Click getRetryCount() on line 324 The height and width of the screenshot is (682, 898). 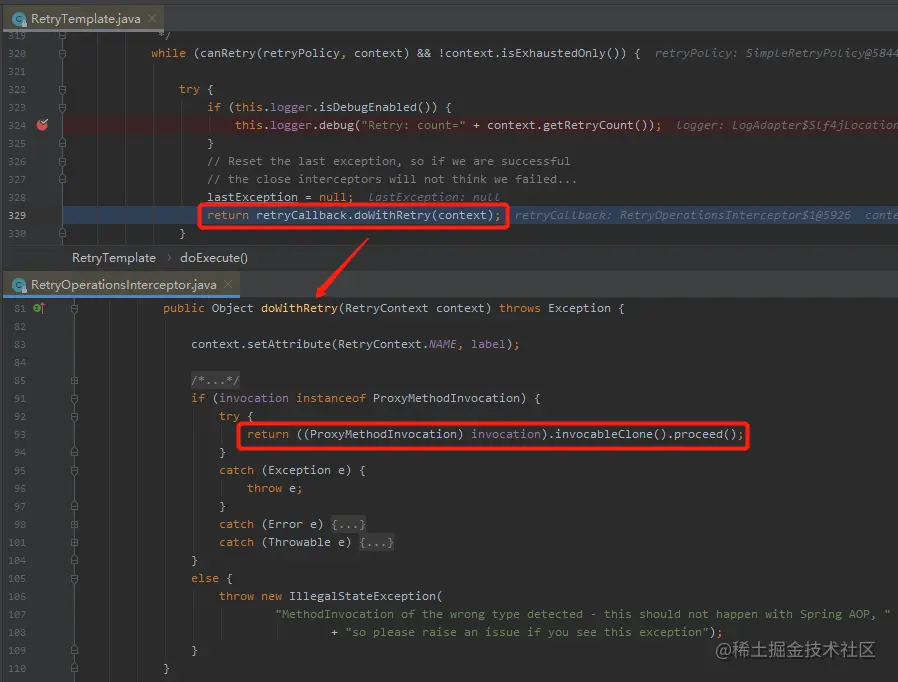595,125
